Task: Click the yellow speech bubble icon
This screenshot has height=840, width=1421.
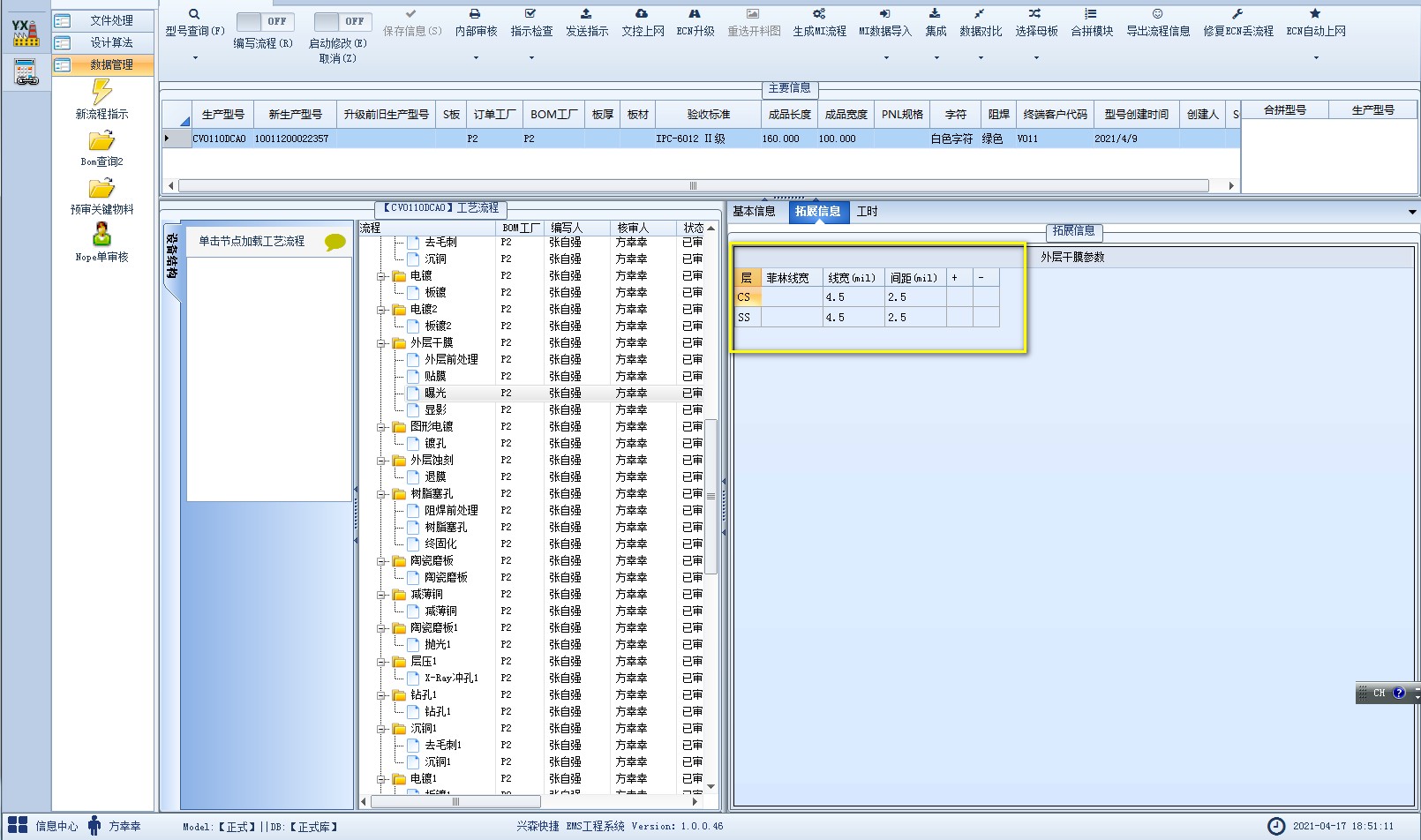Action: point(335,243)
